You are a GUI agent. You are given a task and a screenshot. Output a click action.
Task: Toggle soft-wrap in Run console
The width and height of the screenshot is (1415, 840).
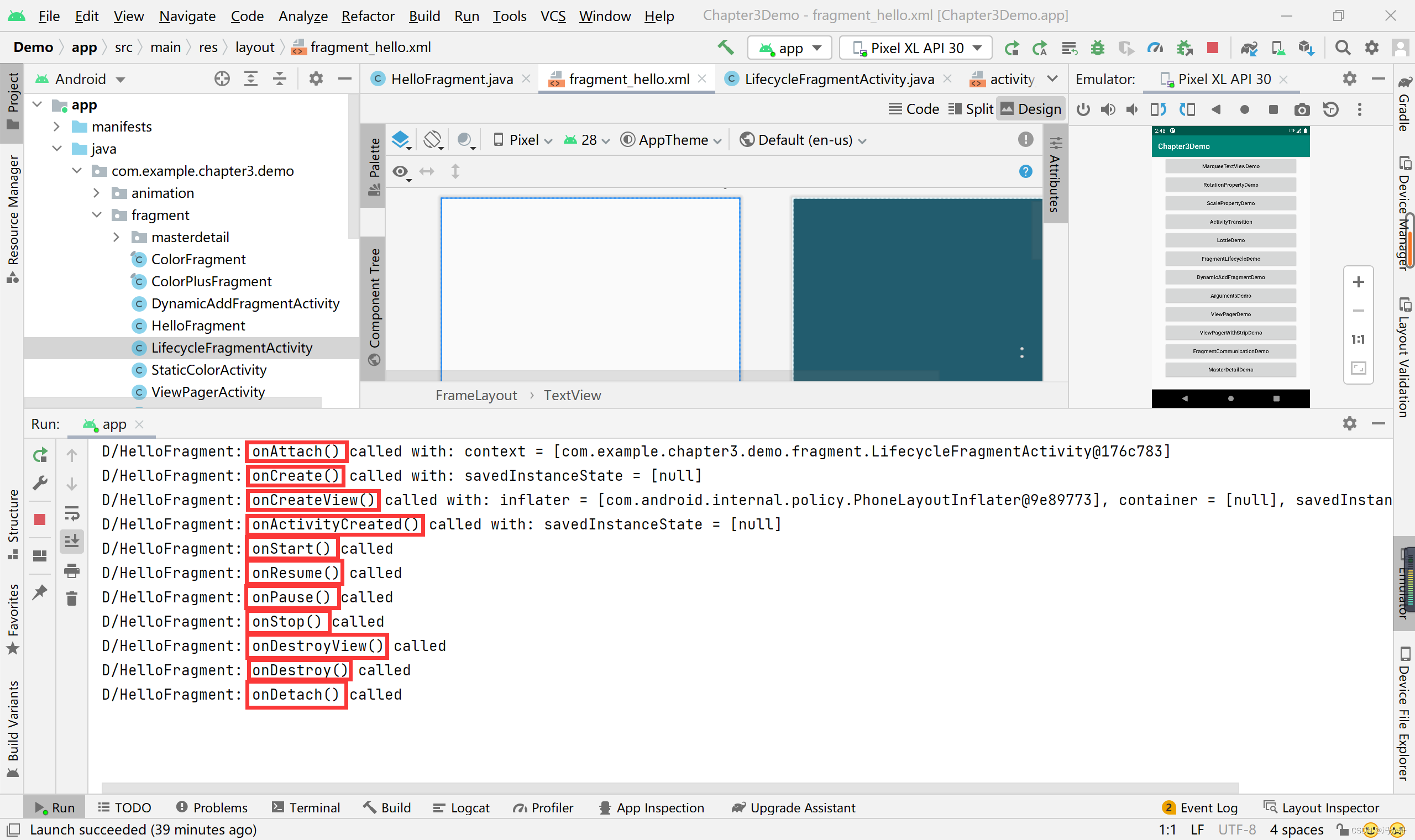(x=72, y=513)
